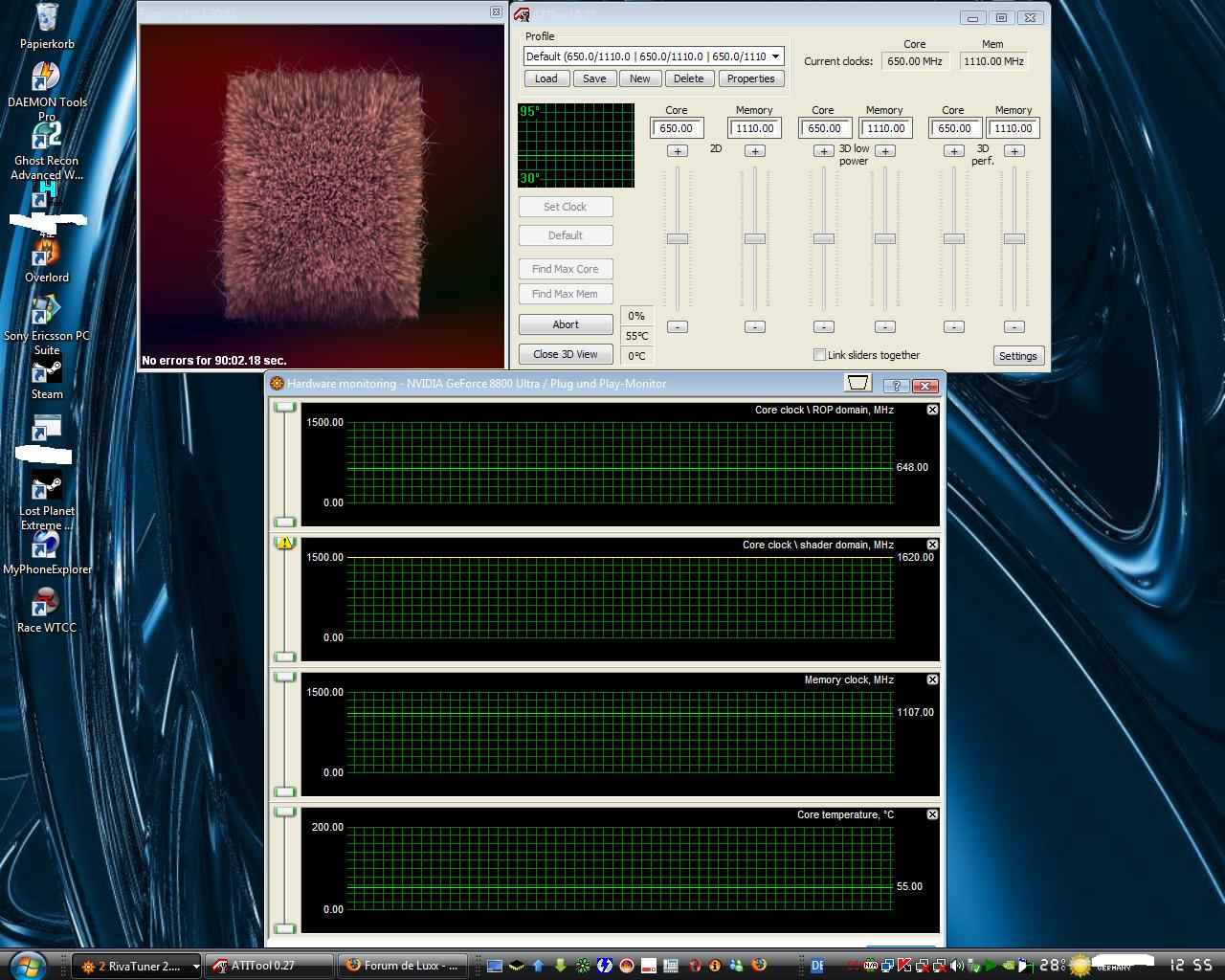Close the Core clock ROP domain graph

click(932, 410)
